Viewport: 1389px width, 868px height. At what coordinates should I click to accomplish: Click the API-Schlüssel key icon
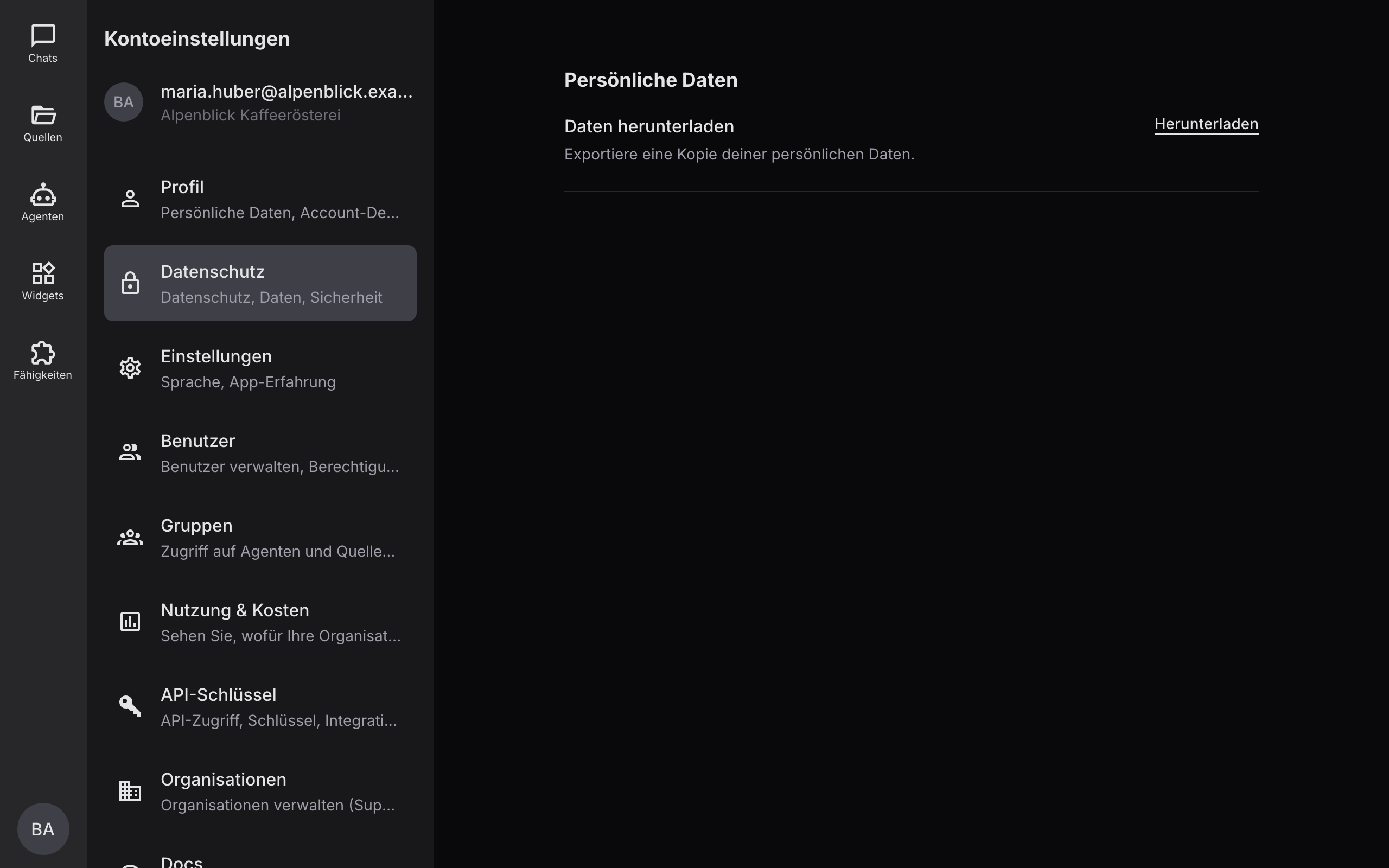130,706
